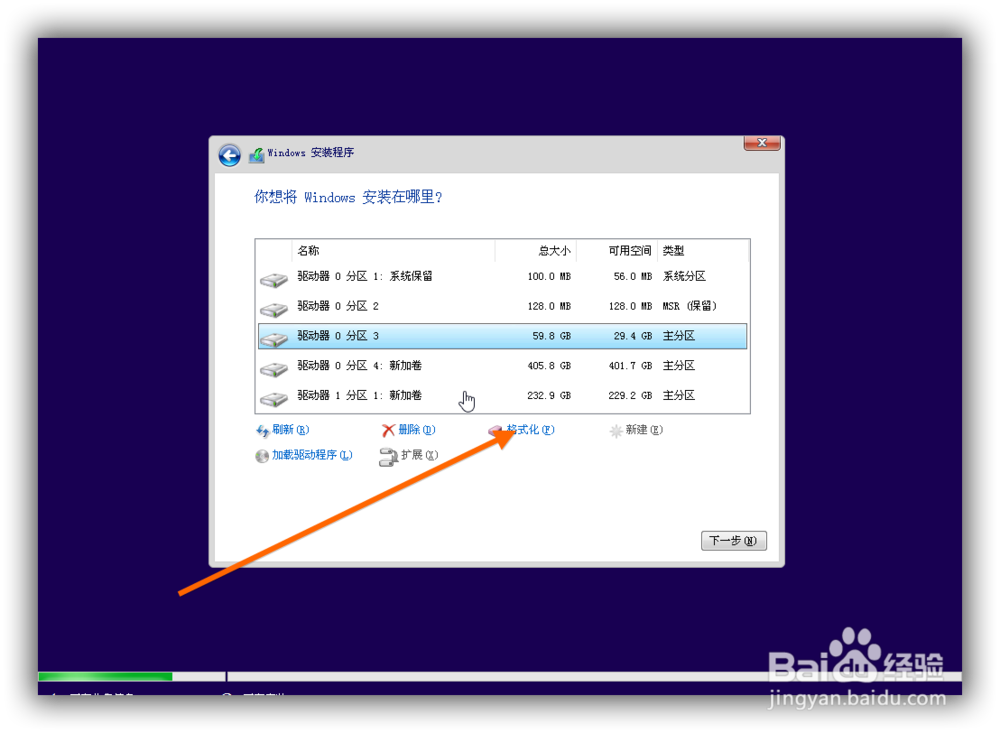Close the Windows 安装程序 dialog

coord(761,143)
